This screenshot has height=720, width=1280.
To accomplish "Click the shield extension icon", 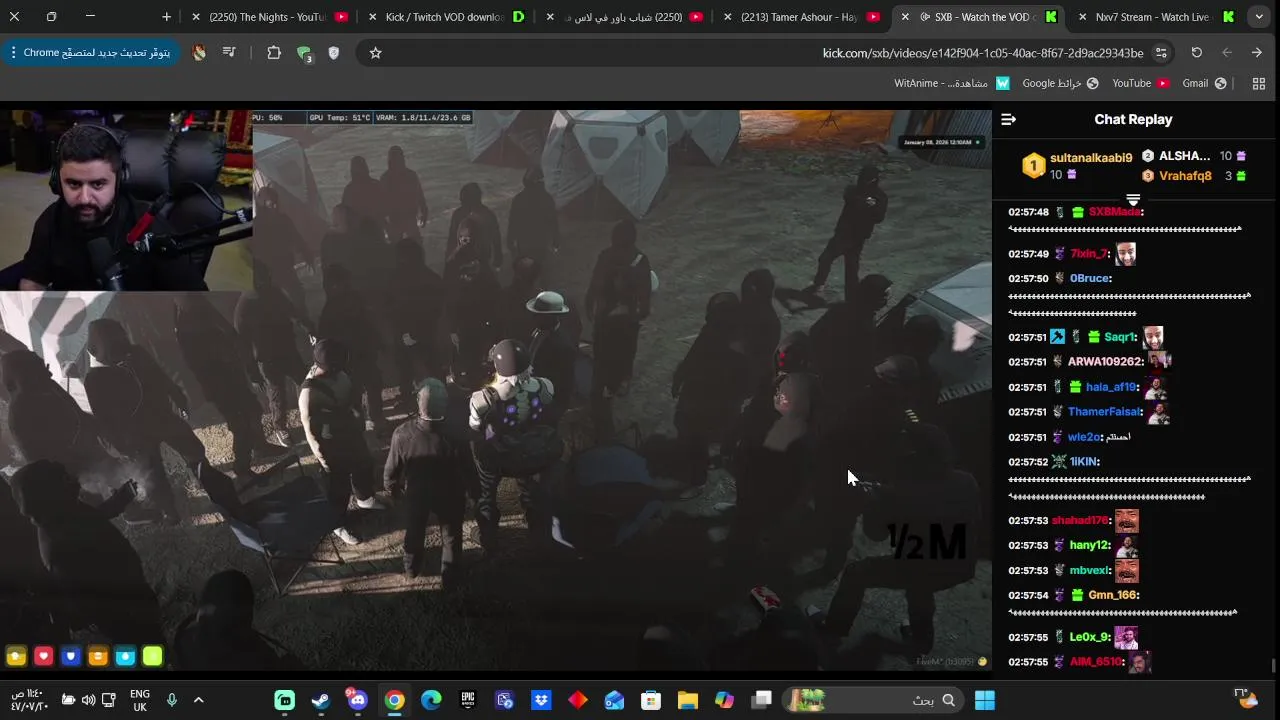I will point(334,53).
